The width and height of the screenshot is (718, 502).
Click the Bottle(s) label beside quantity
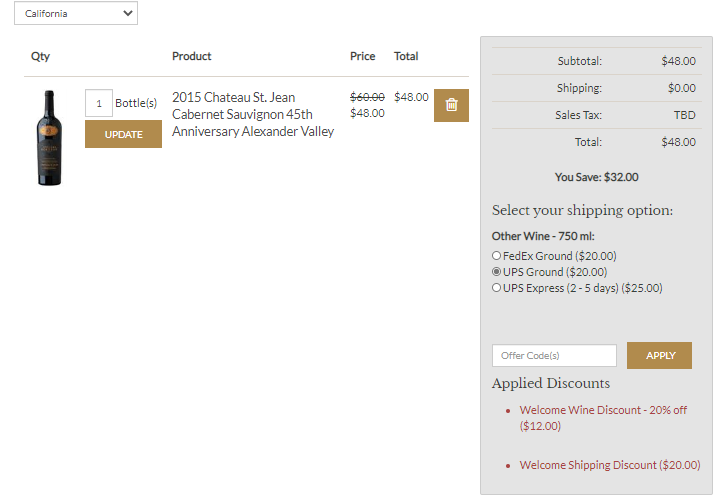136,103
